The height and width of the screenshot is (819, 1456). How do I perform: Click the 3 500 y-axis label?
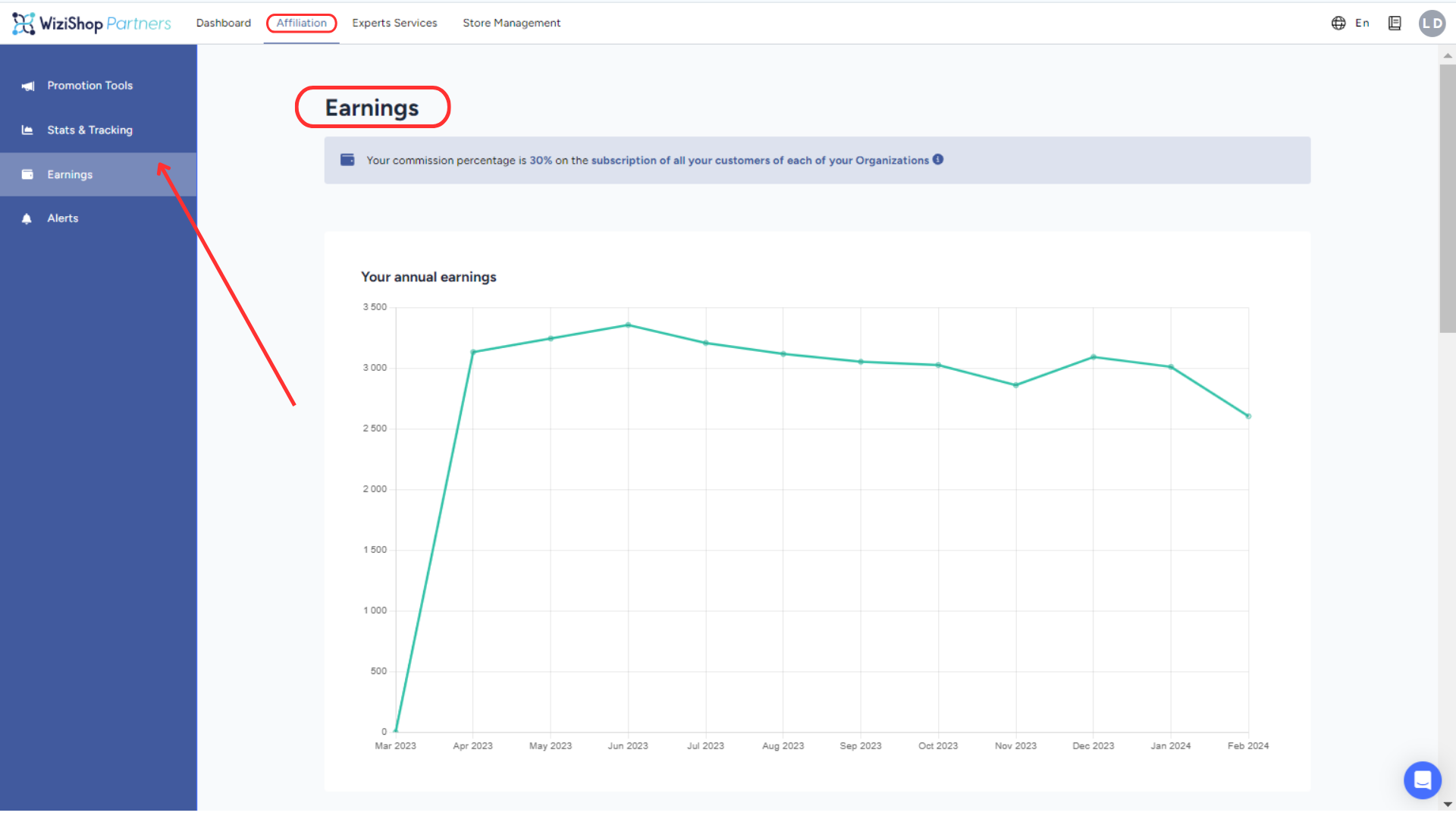coord(375,307)
